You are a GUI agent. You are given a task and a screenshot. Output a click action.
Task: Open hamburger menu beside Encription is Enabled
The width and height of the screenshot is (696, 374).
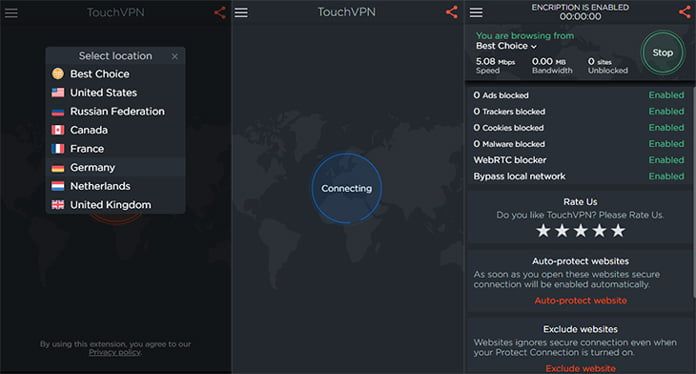click(476, 12)
